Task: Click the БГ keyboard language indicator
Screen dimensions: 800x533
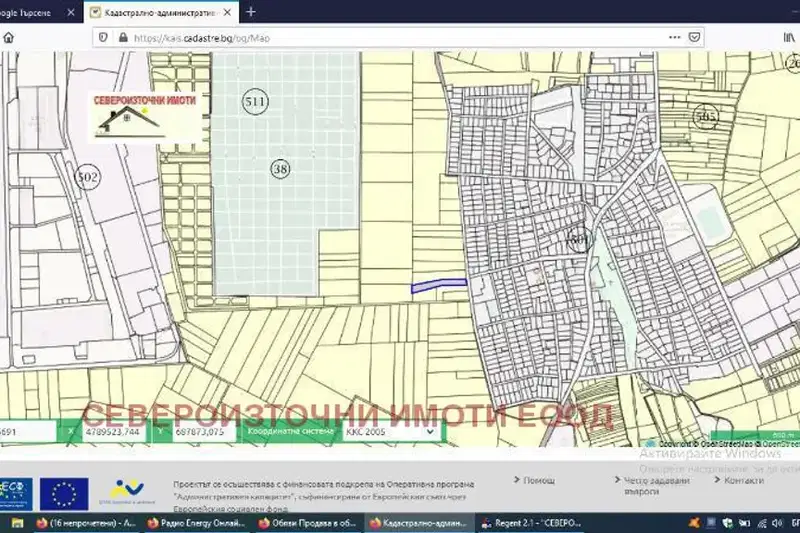Action: [x=795, y=523]
